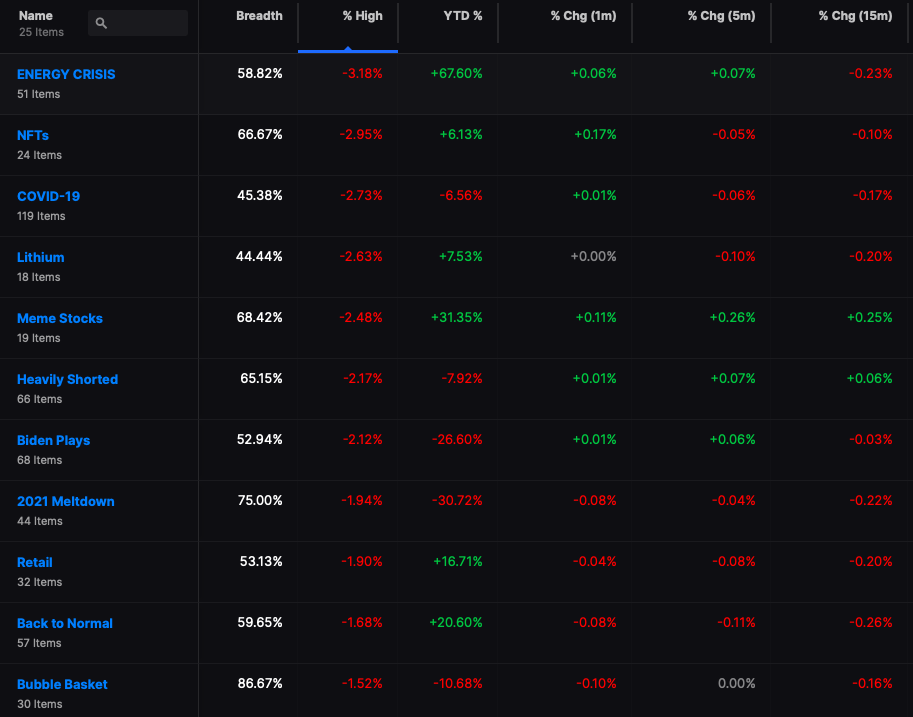Open the Back to Normal list

point(65,624)
